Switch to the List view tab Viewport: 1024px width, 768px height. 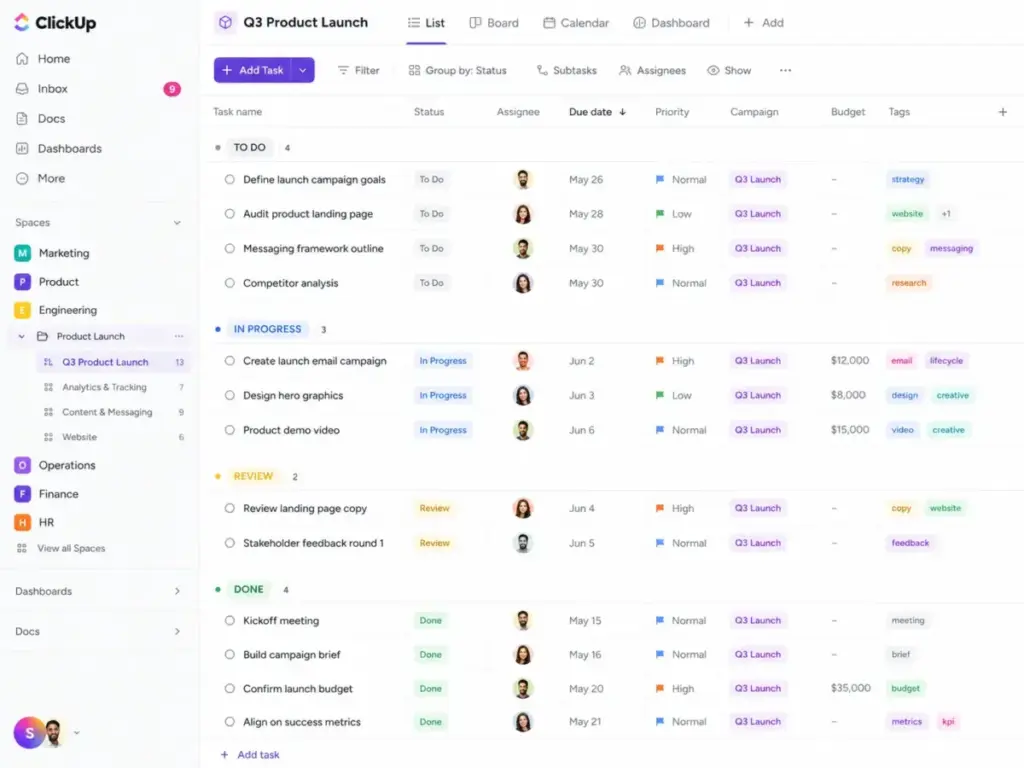click(426, 23)
